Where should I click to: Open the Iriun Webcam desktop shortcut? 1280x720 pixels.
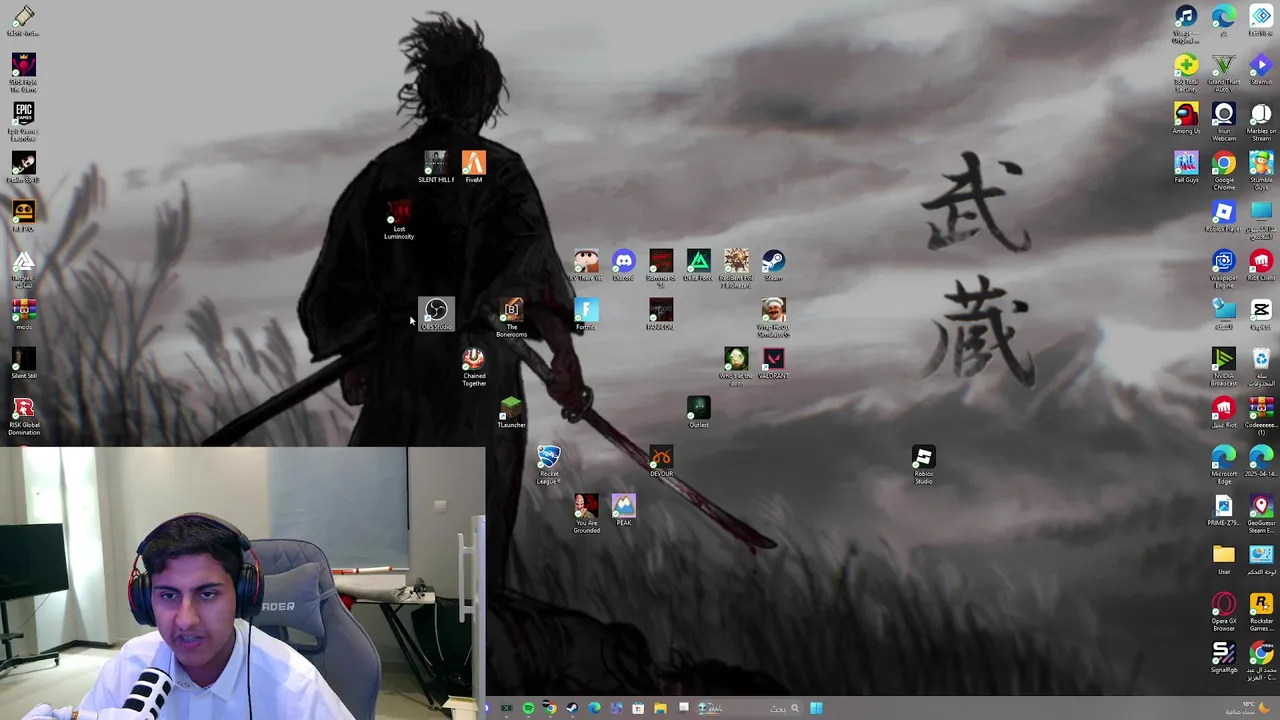[x=1224, y=122]
